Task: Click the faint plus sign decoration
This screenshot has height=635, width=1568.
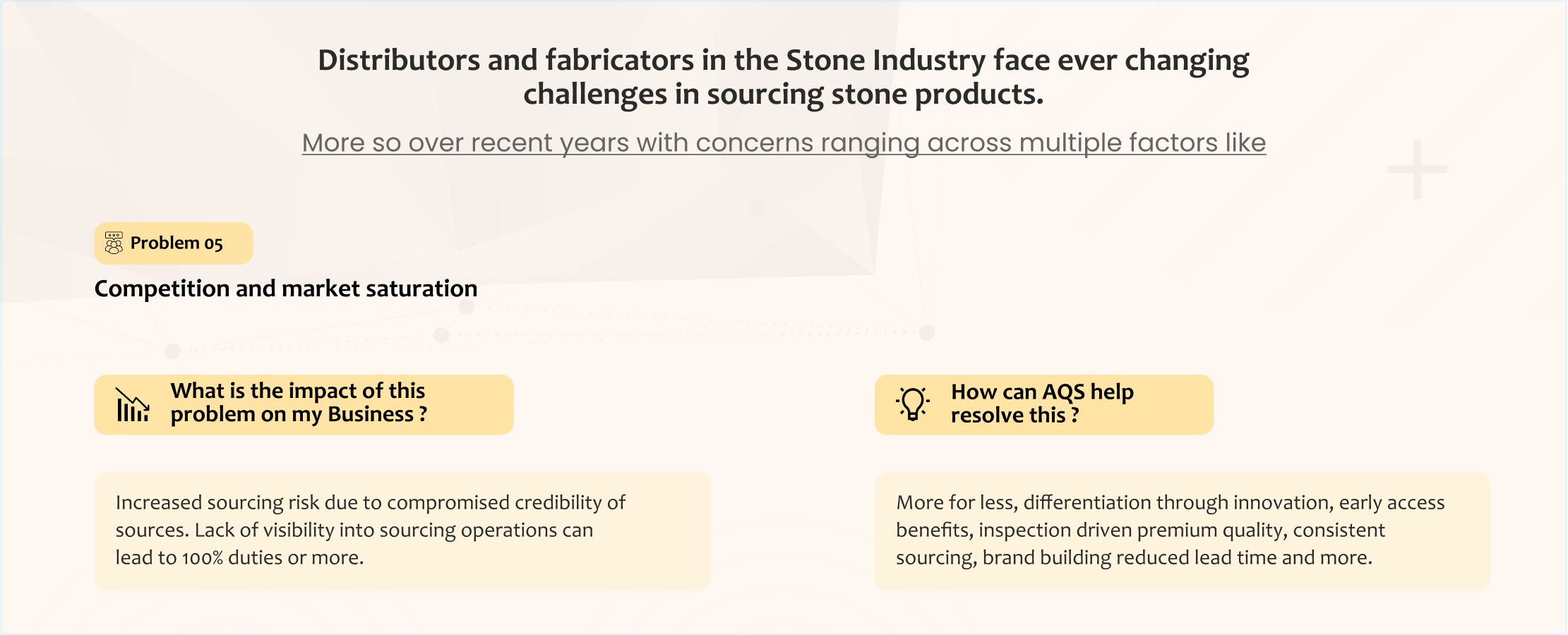Action: (x=1417, y=169)
